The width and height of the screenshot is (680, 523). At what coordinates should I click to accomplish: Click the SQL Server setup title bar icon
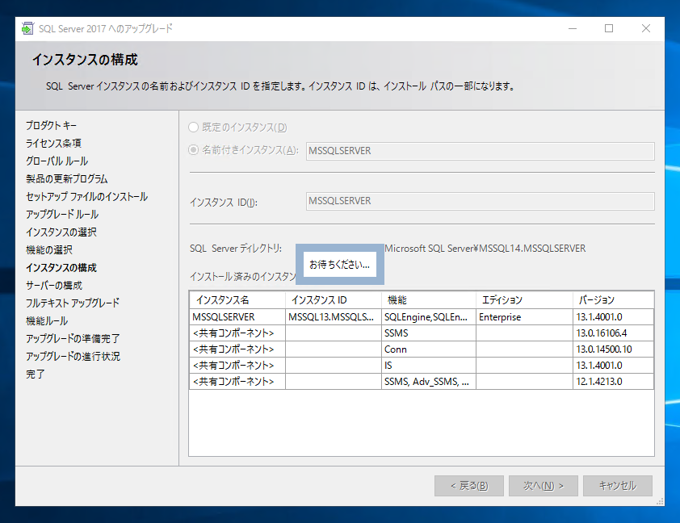tap(28, 29)
